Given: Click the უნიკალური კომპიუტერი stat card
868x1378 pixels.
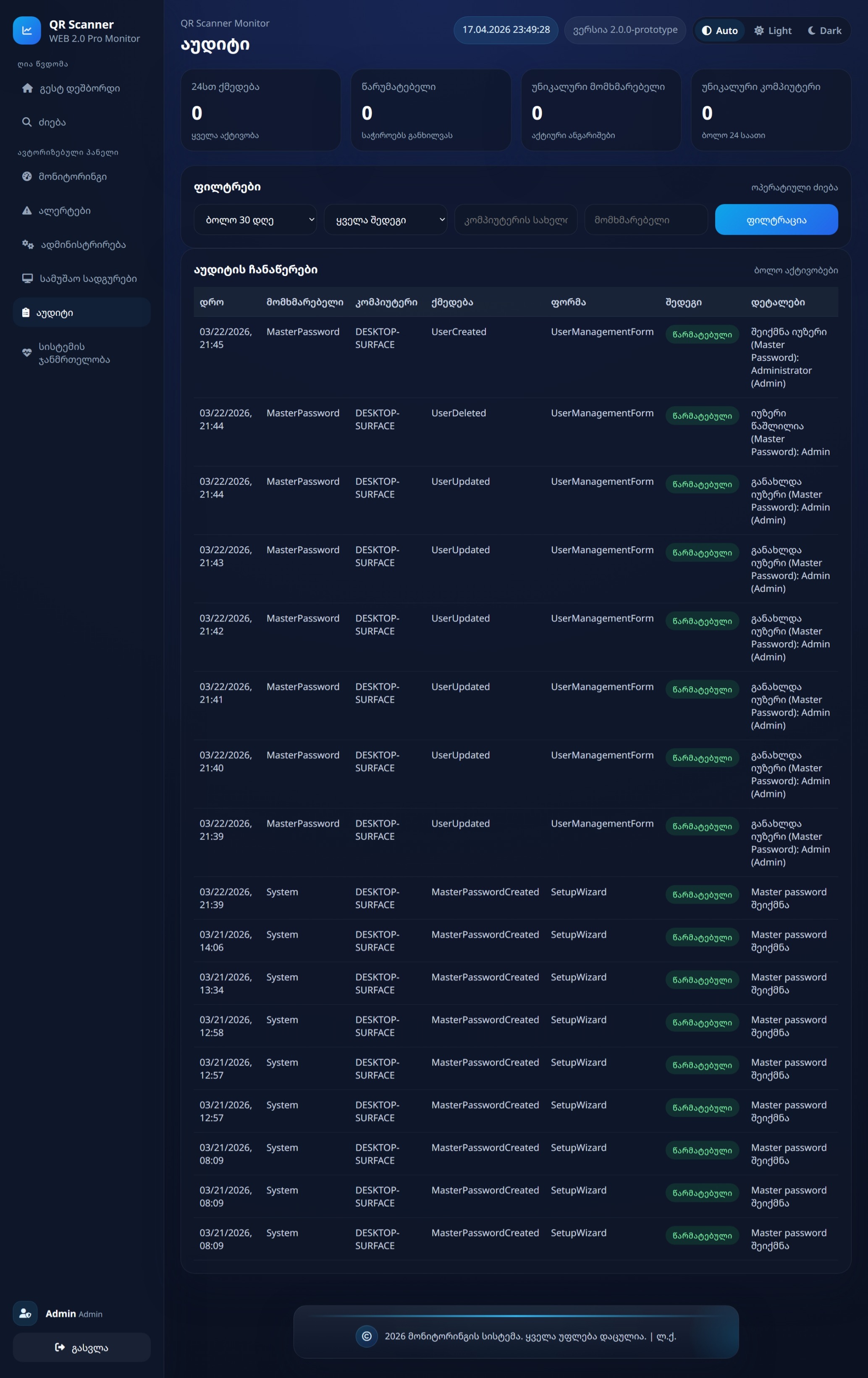Looking at the screenshot, I should (x=771, y=110).
